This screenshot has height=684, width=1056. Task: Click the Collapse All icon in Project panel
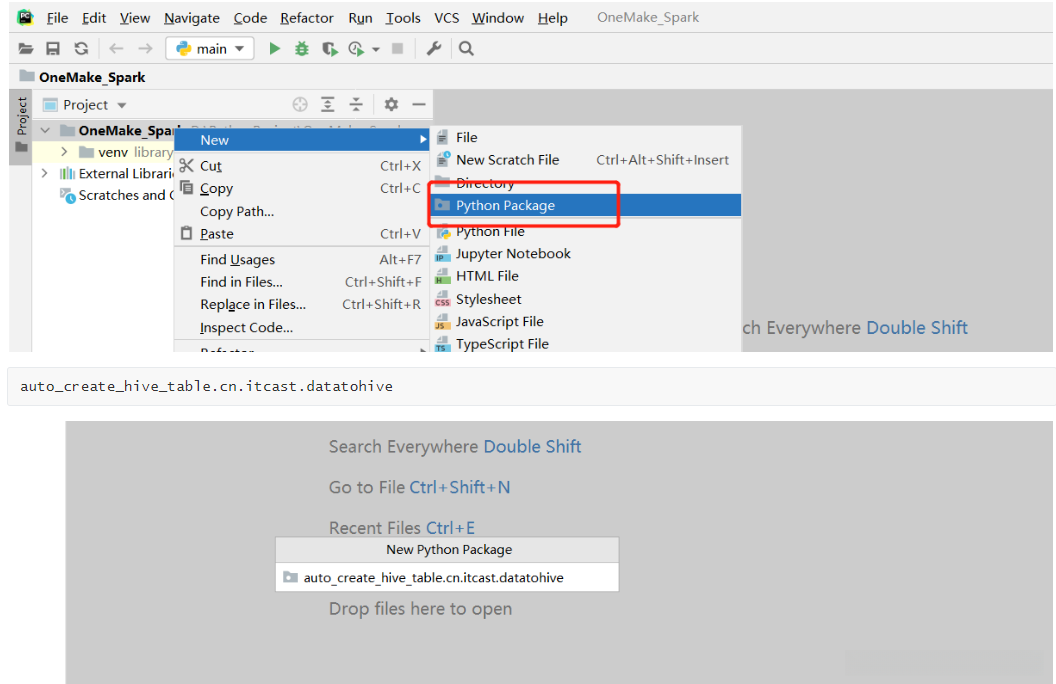coord(356,104)
